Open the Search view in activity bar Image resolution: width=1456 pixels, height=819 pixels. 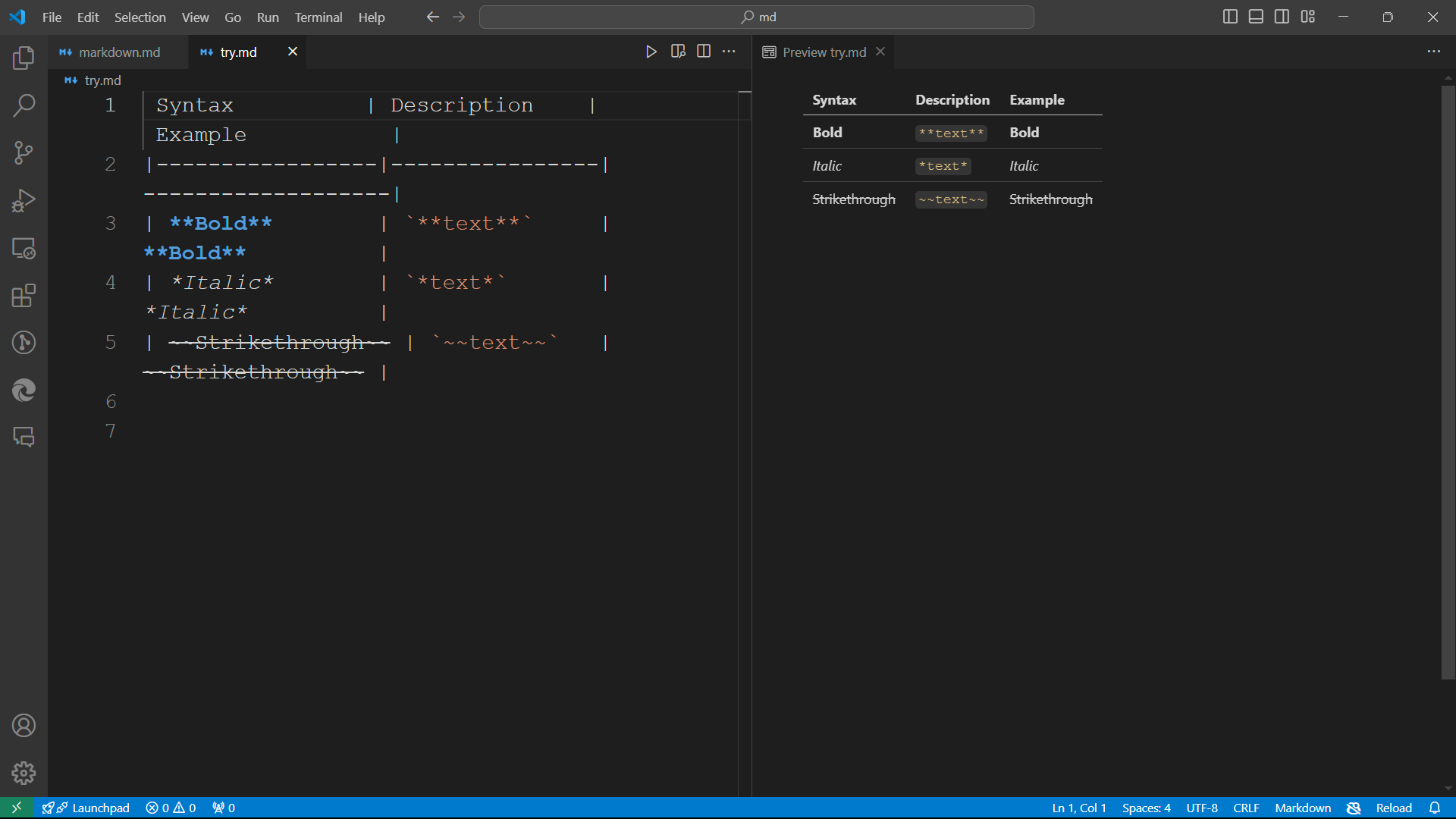pos(24,105)
